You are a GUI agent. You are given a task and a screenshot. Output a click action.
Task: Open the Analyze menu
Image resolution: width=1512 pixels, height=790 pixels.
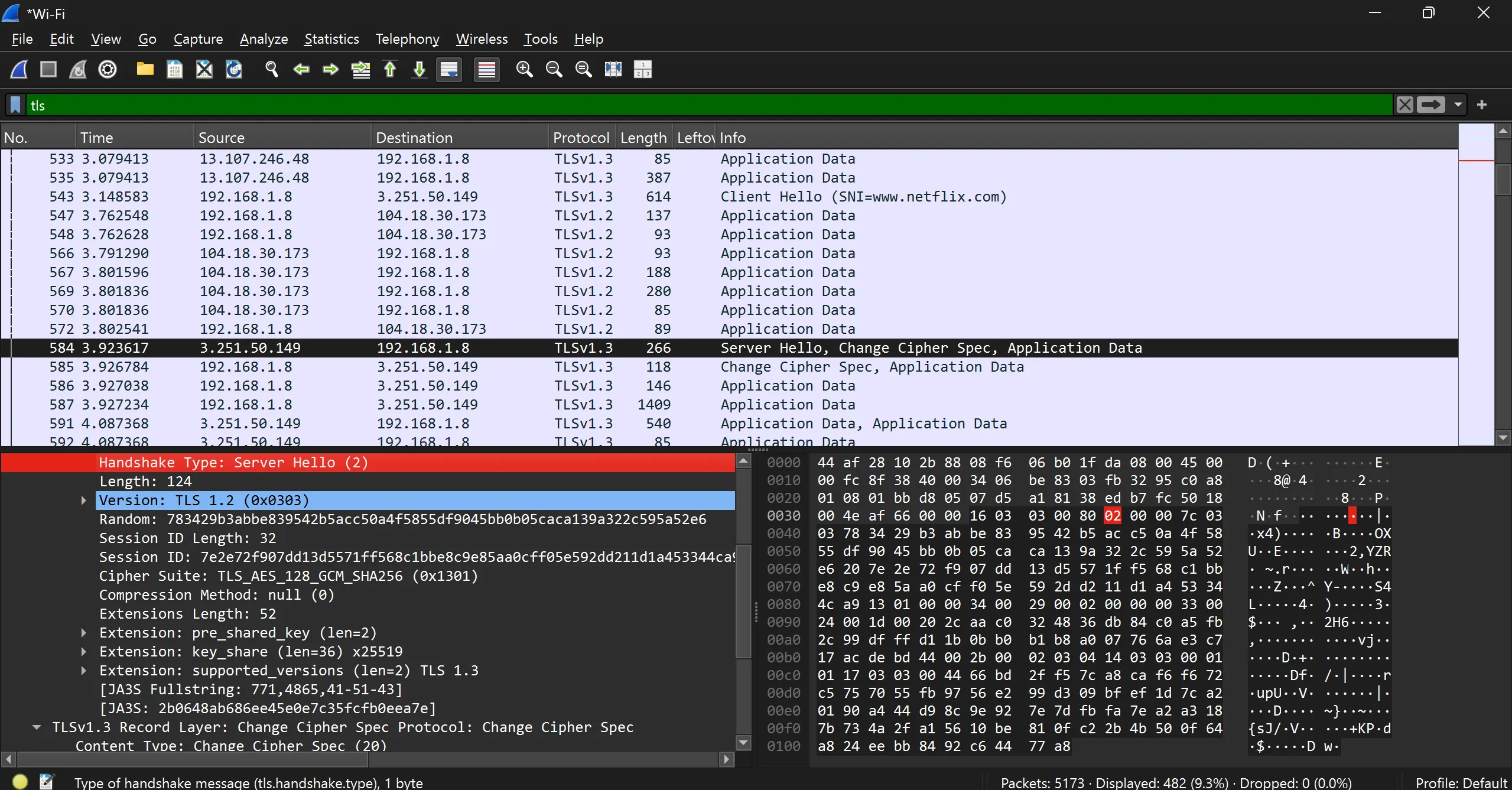264,39
